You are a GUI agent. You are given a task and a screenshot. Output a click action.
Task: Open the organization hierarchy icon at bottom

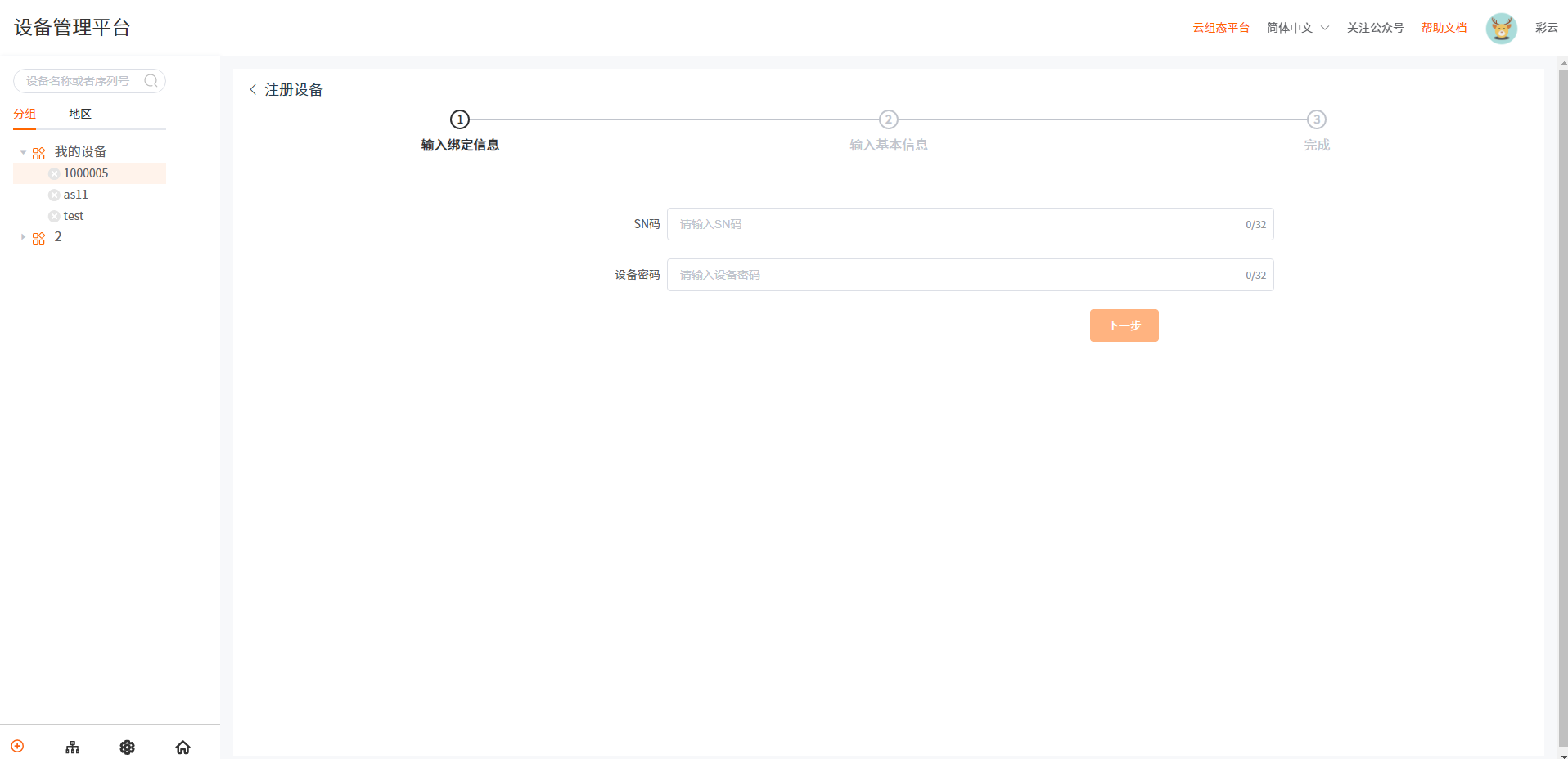(73, 747)
